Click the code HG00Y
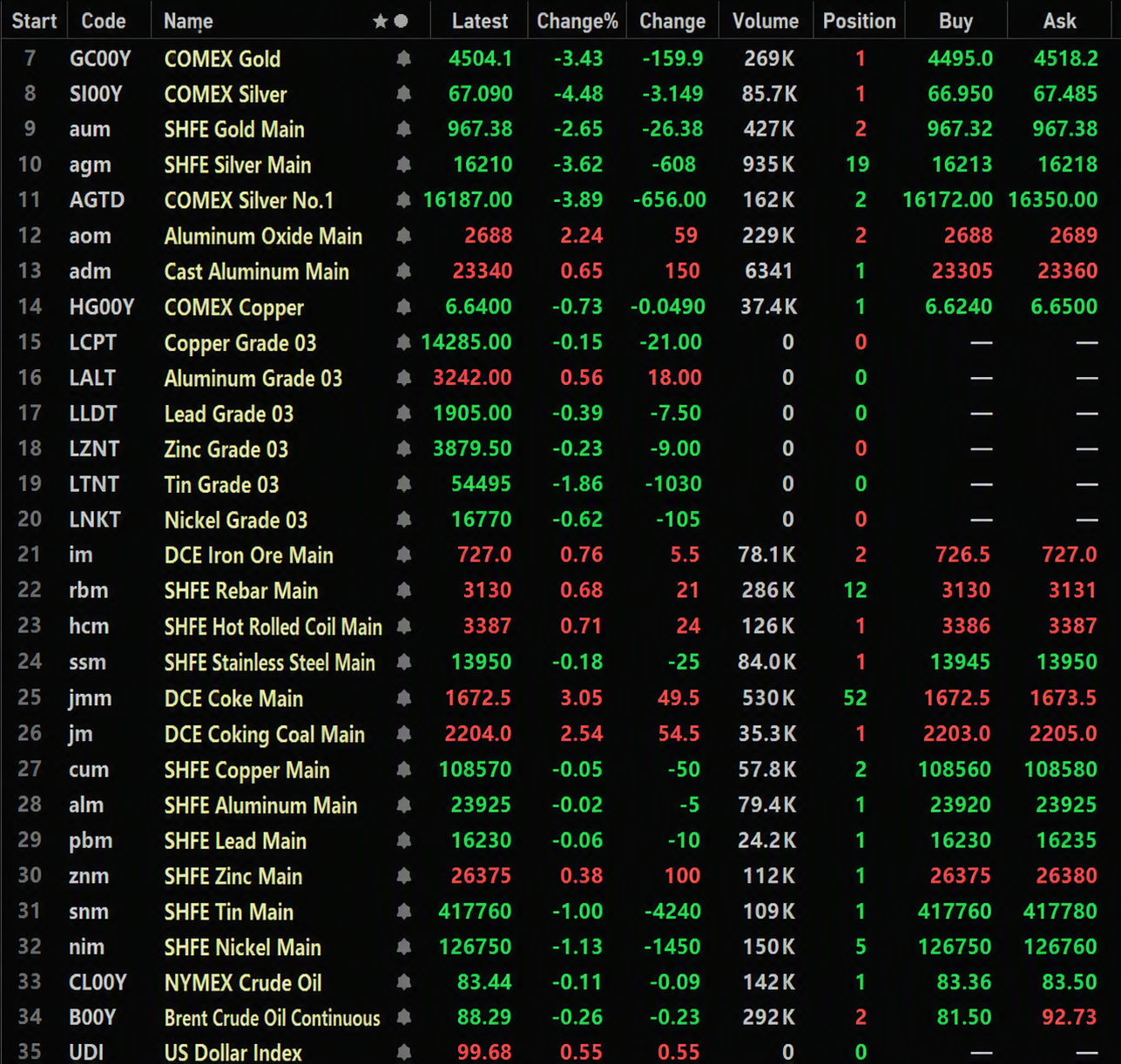 [x=102, y=307]
